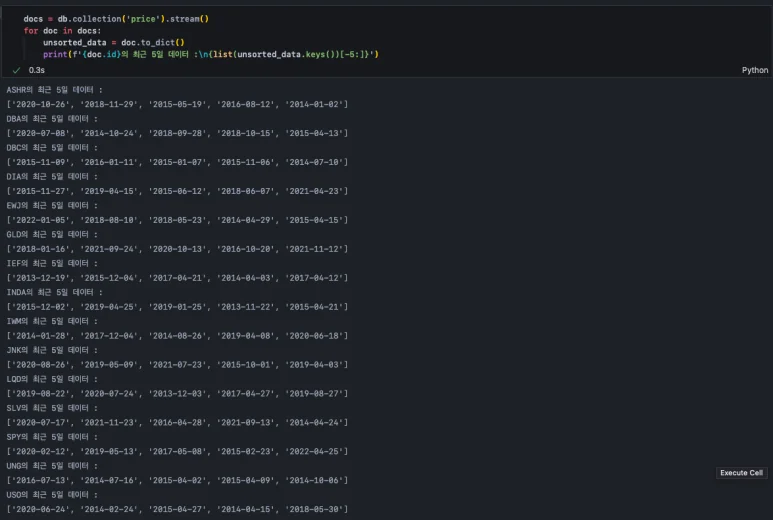Click the 'for doc in docs:' code line
The width and height of the screenshot is (773, 520).
click(62, 31)
